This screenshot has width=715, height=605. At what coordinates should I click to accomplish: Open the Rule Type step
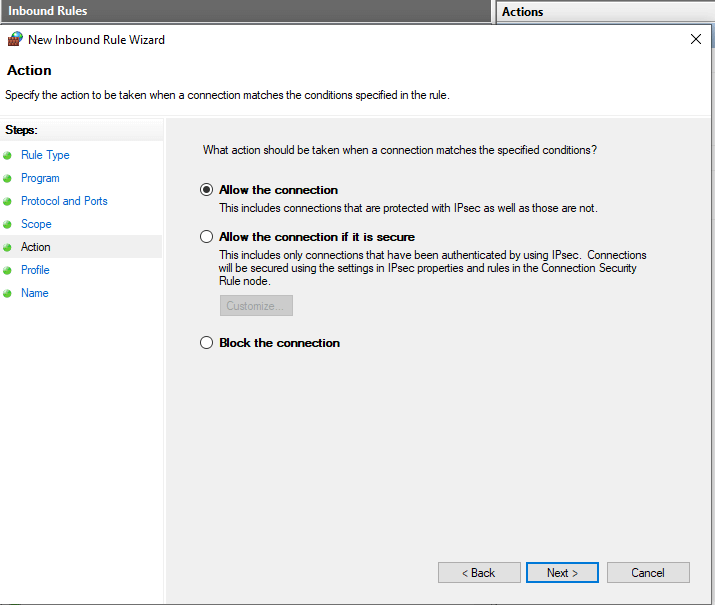[45, 155]
